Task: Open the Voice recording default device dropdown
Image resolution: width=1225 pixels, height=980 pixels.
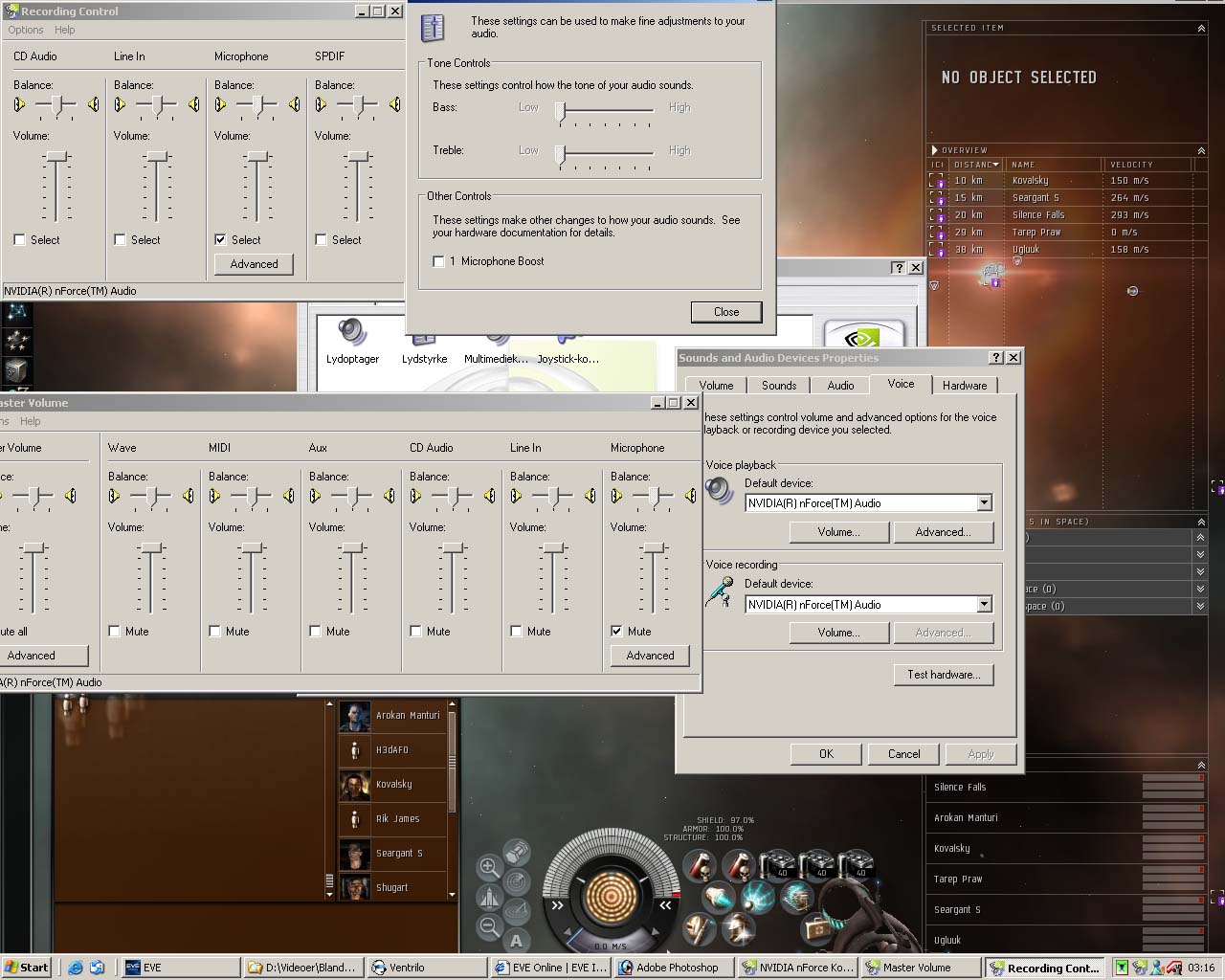Action: 984,605
